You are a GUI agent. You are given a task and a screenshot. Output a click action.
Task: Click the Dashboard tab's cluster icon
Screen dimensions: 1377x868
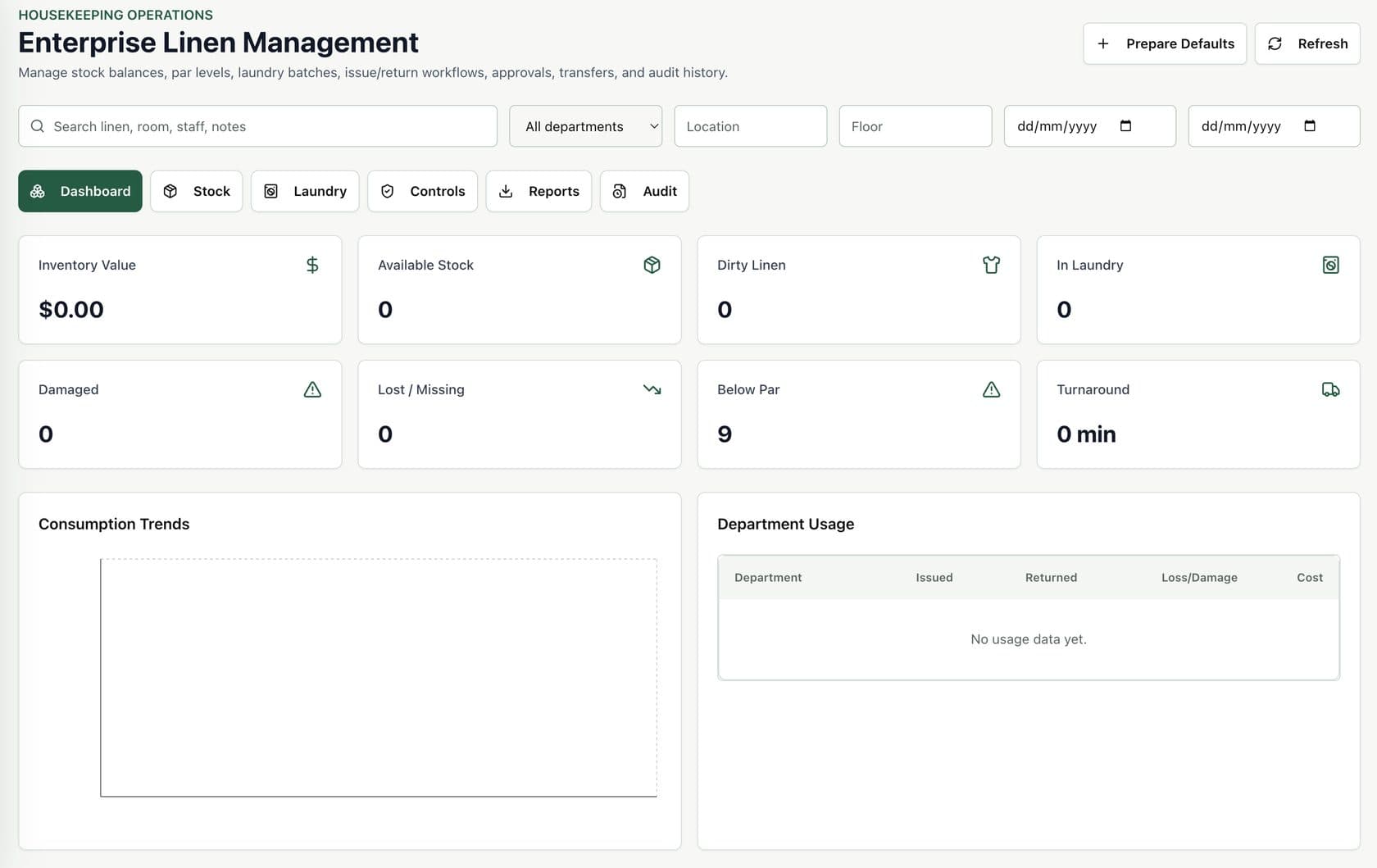(38, 191)
